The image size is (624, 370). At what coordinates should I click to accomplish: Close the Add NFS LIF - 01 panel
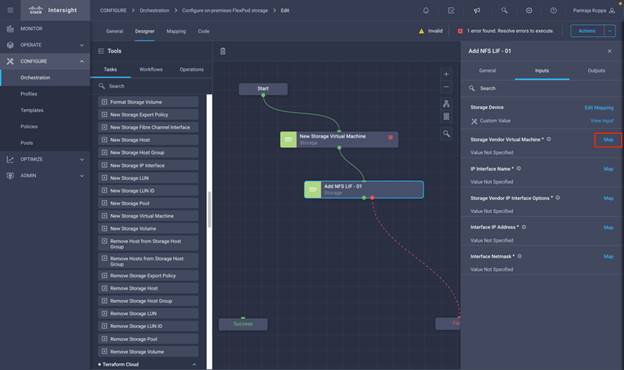point(610,51)
